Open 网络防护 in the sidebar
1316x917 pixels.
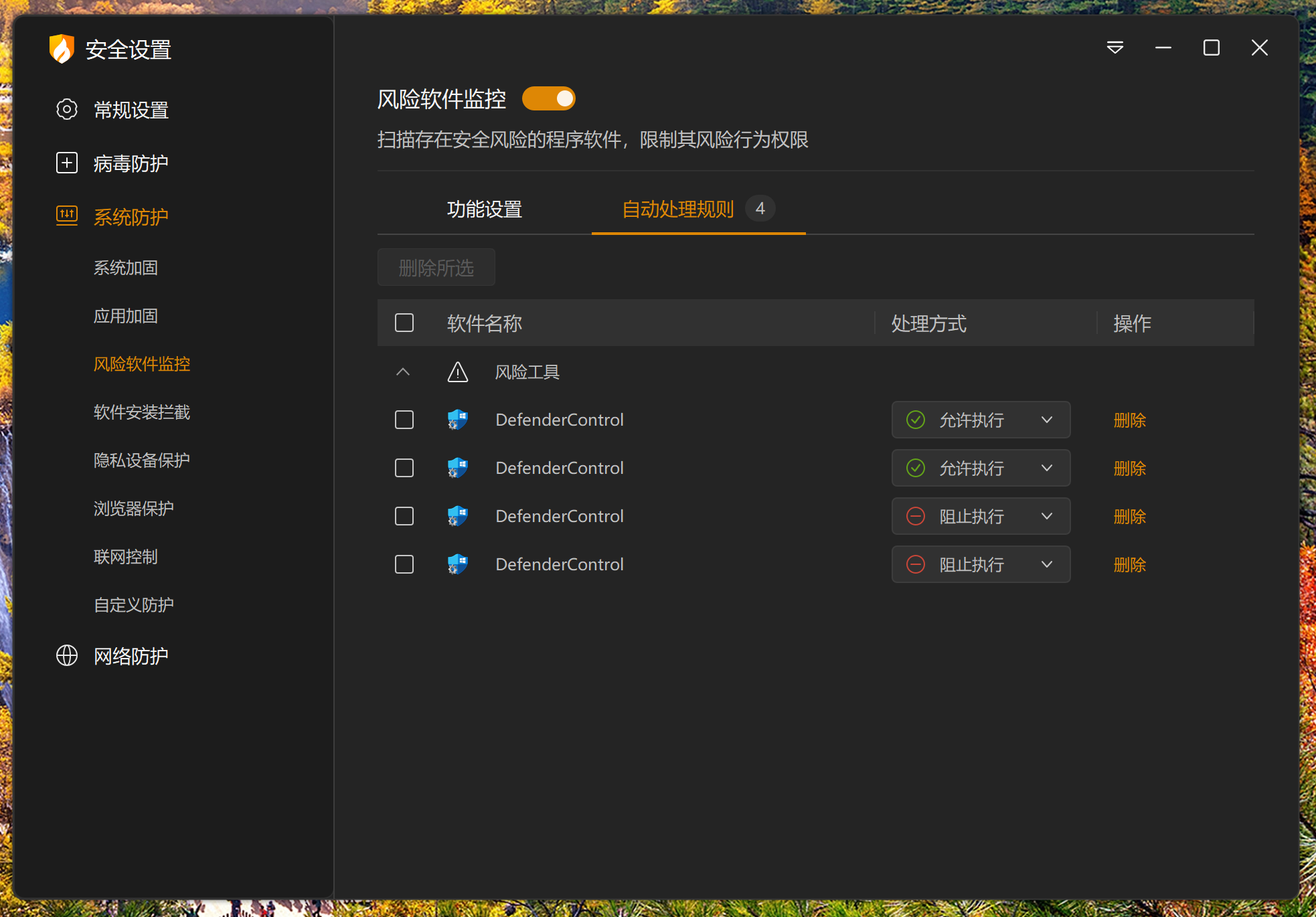(x=131, y=656)
